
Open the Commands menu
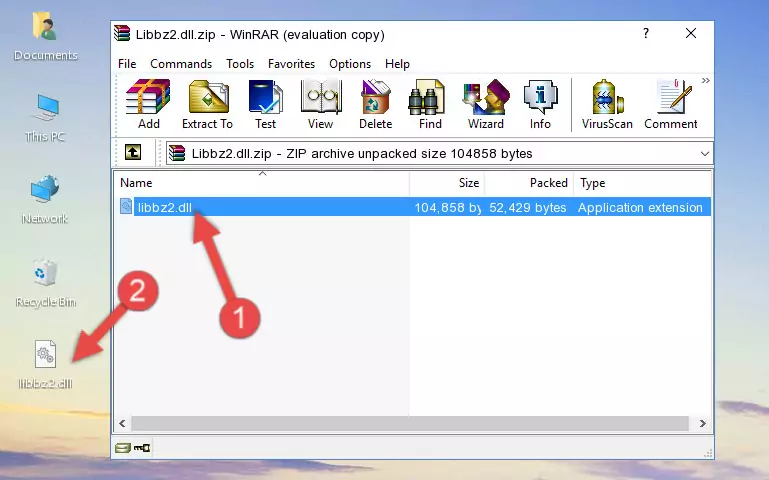coord(181,64)
